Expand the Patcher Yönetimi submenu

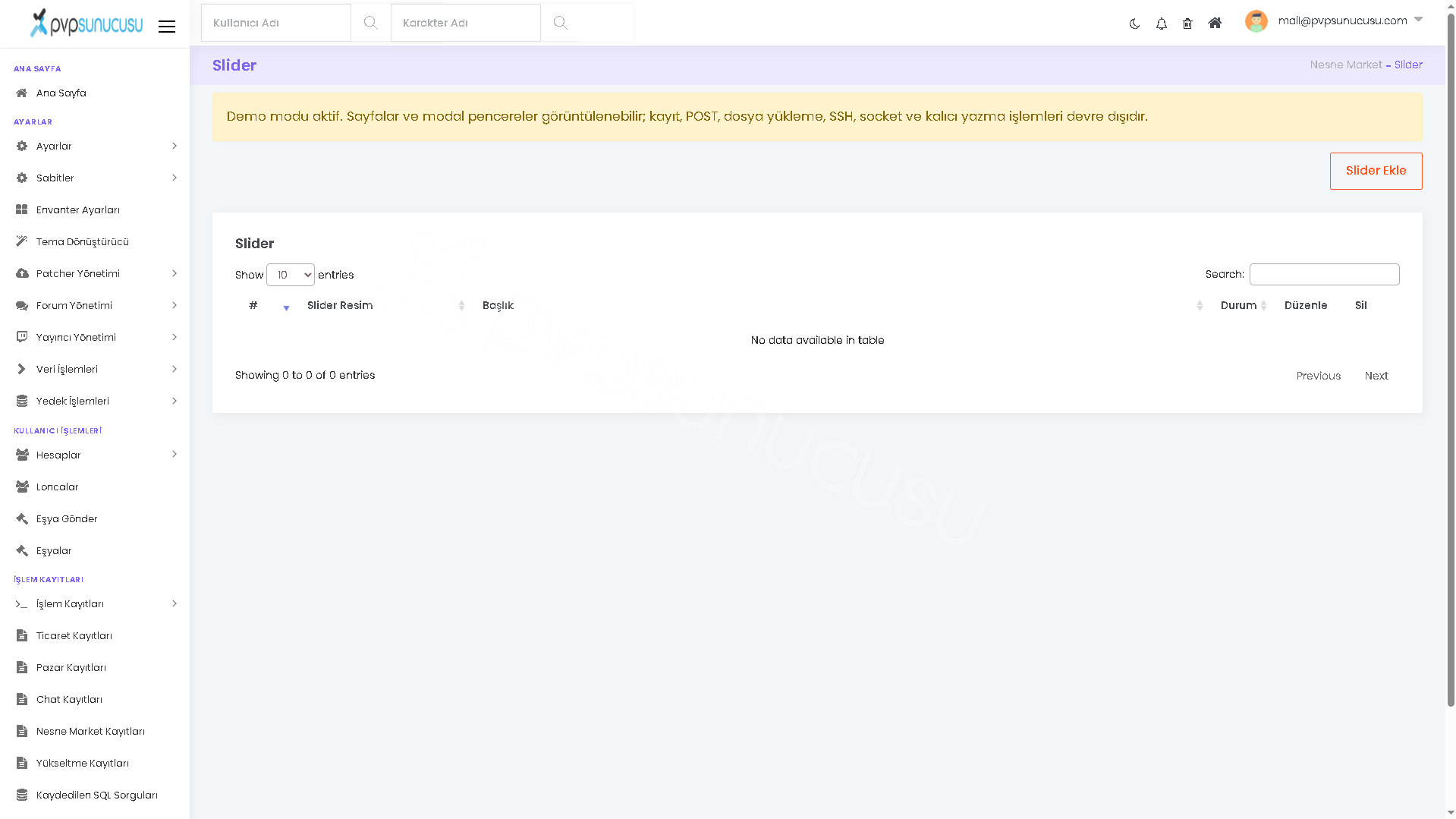click(95, 273)
